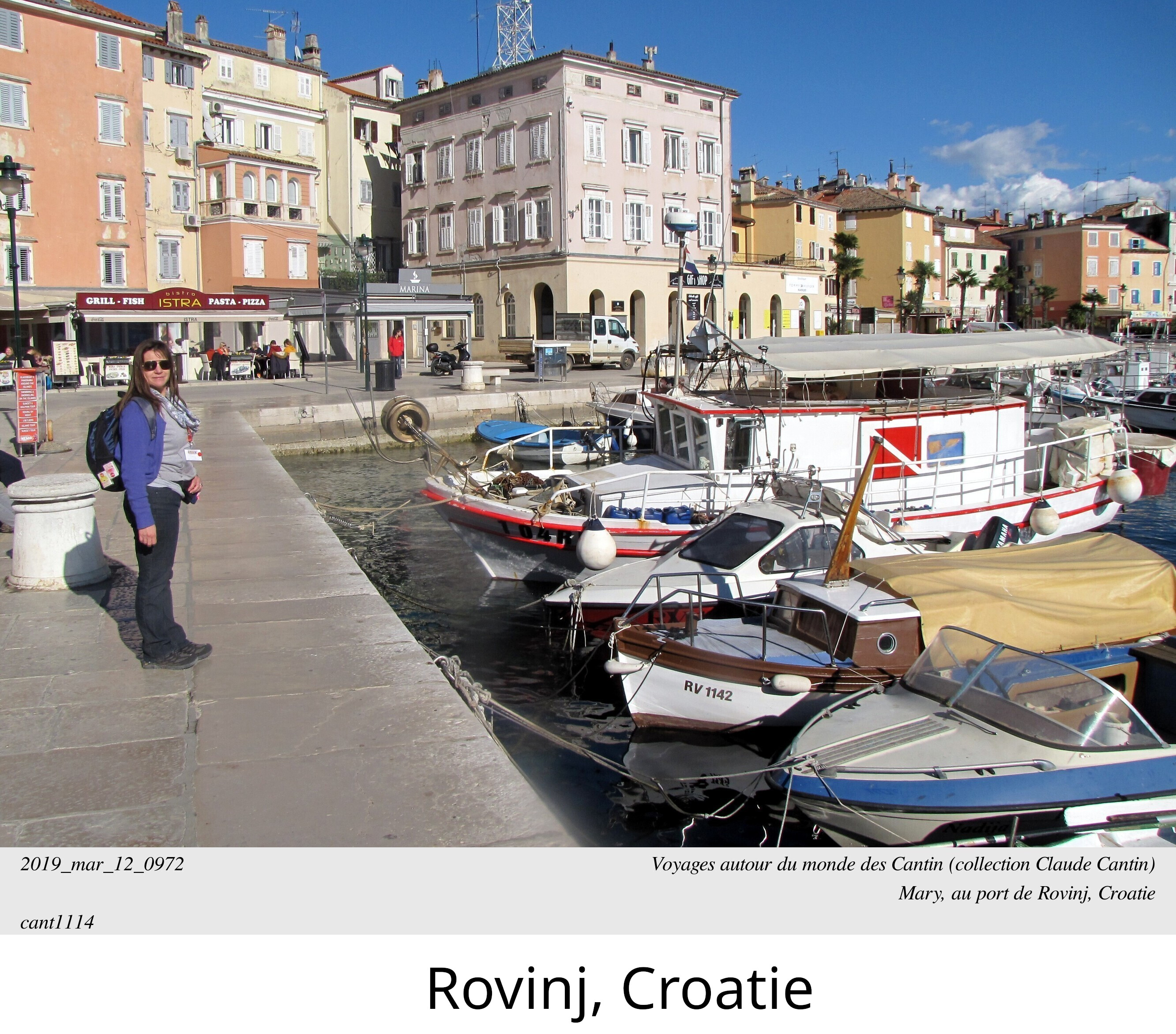
Task: Click the 'PASTA - PIZZA' text on awning
Action: click(237, 301)
